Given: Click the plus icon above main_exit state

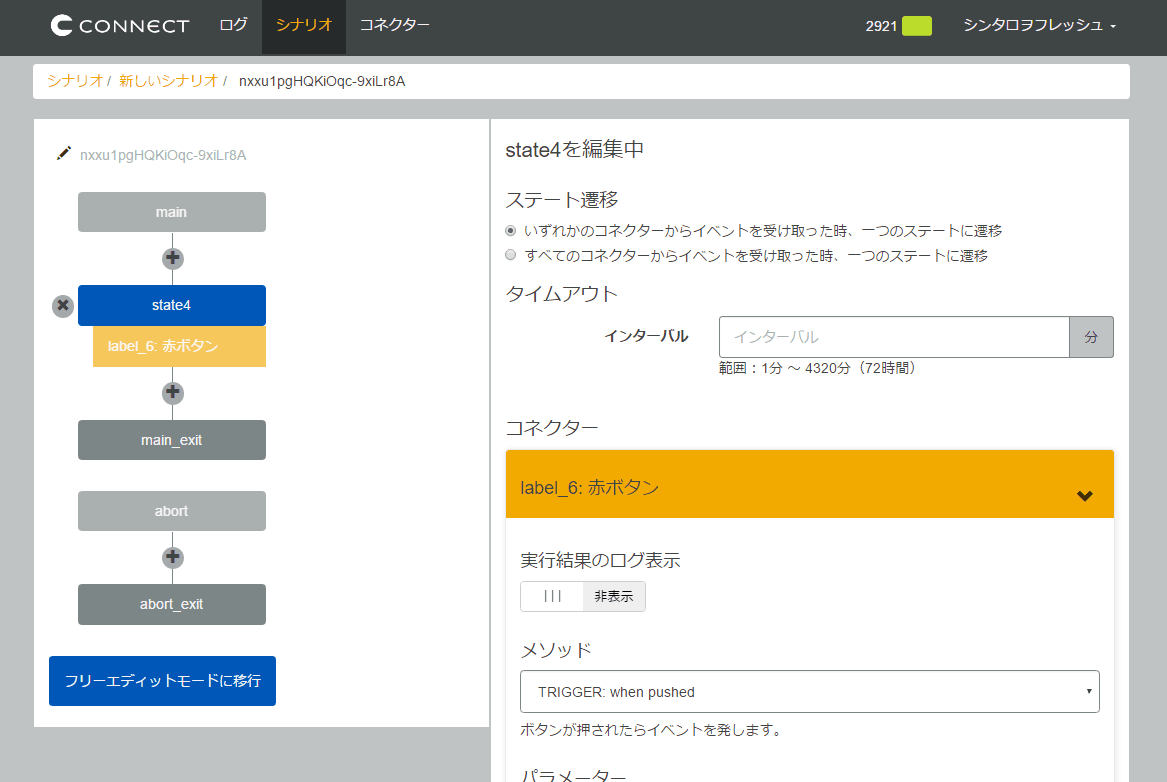Looking at the screenshot, I should (x=173, y=393).
